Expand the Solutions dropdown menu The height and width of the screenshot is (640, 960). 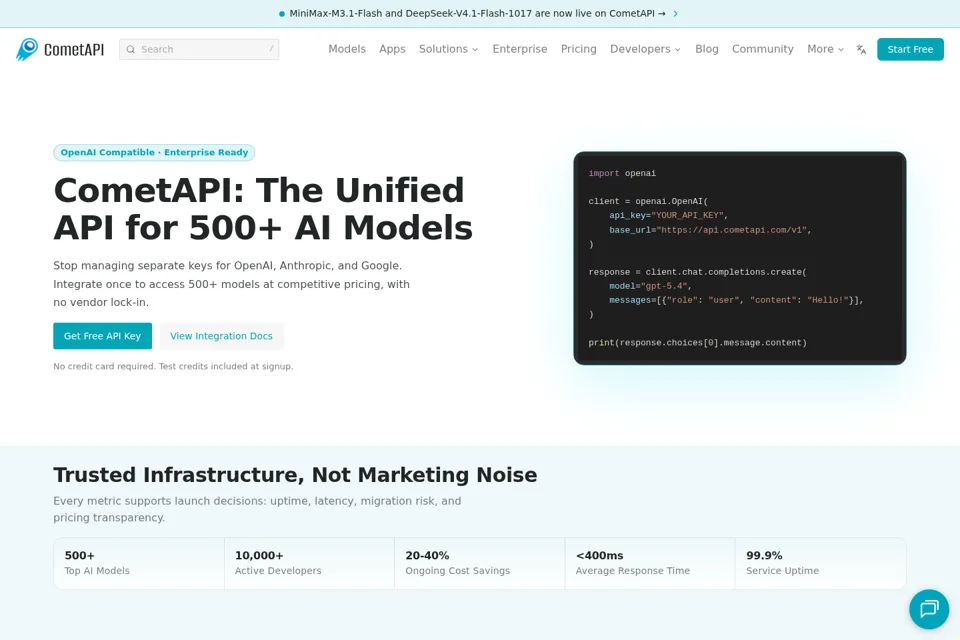pyautogui.click(x=448, y=49)
